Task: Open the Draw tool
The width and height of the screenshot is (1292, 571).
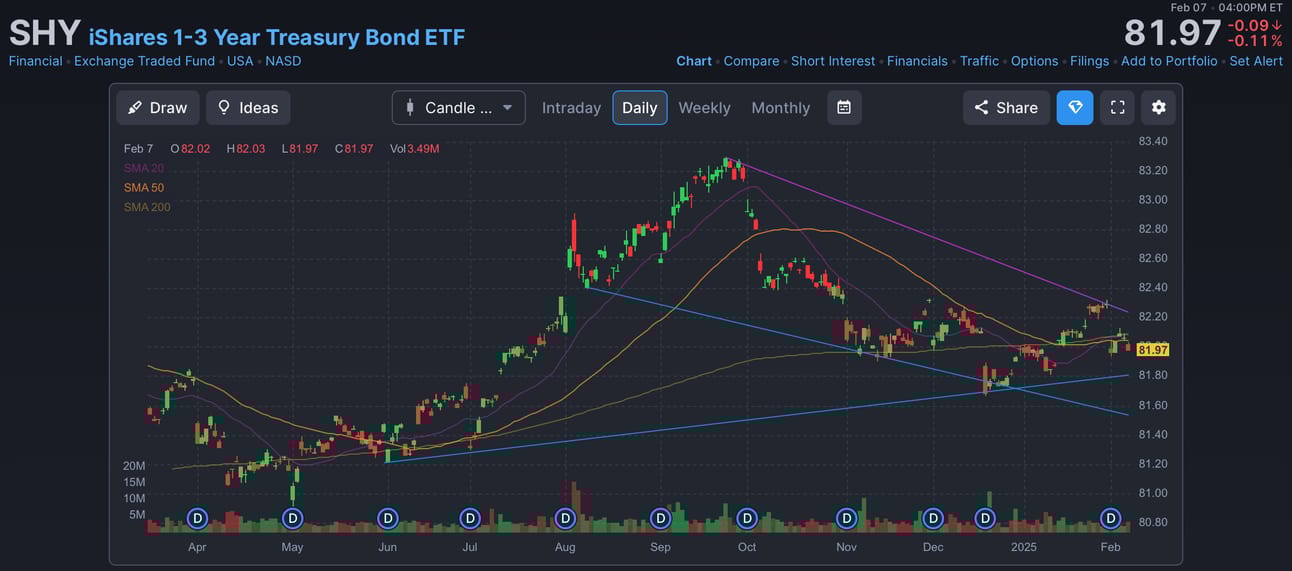Action: click(x=158, y=108)
